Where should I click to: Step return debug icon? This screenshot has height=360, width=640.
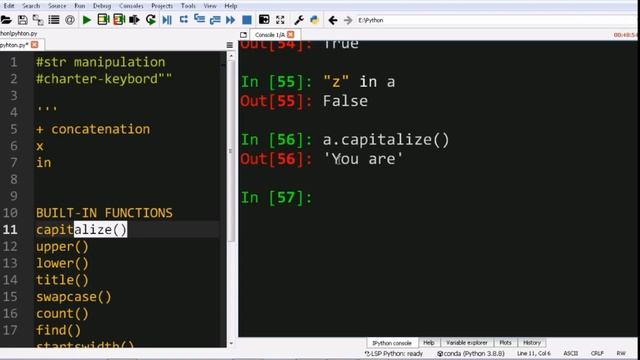[x=215, y=20]
